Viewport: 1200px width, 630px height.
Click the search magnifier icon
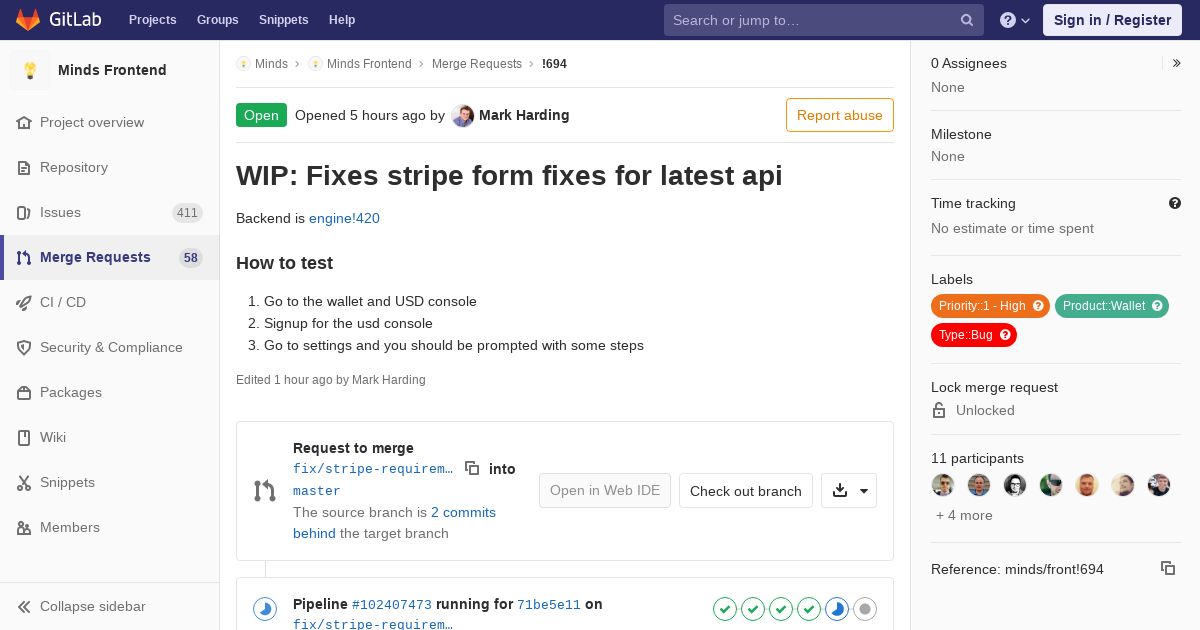pyautogui.click(x=967, y=20)
